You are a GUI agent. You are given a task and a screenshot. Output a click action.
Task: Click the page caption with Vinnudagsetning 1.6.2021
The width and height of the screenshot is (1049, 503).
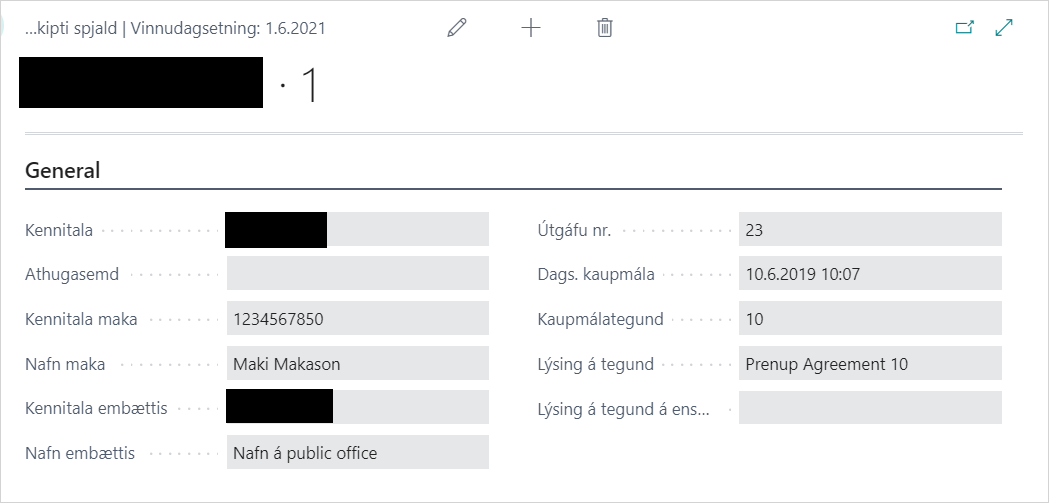[175, 29]
